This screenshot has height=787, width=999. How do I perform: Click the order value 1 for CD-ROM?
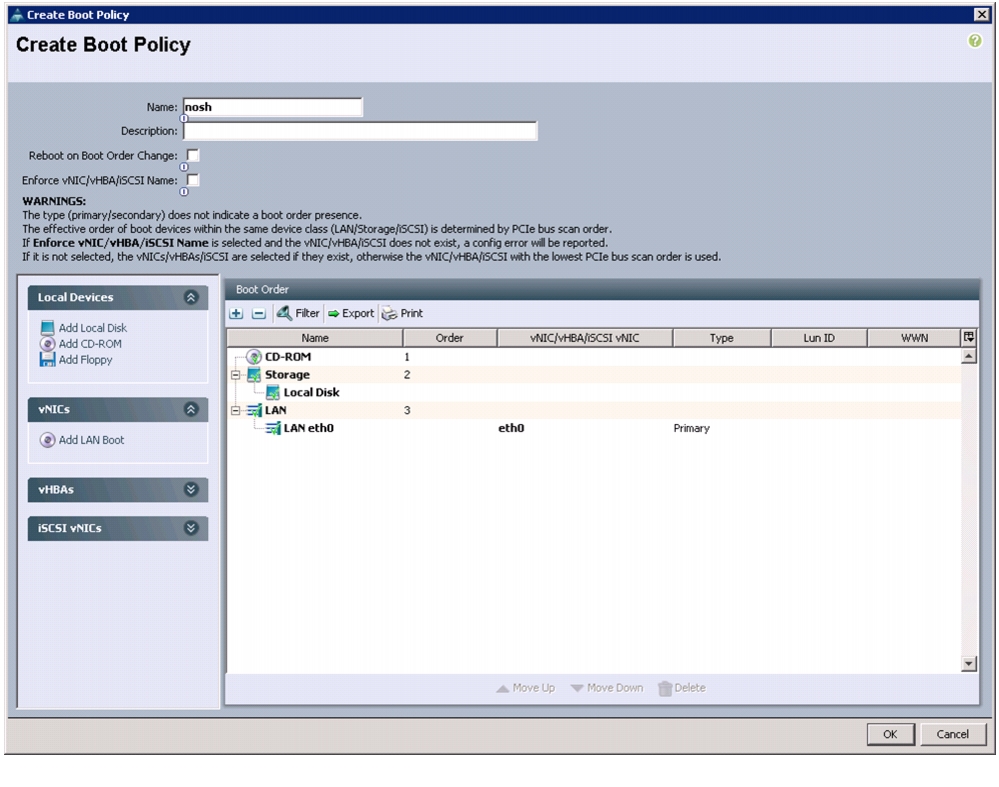407,357
